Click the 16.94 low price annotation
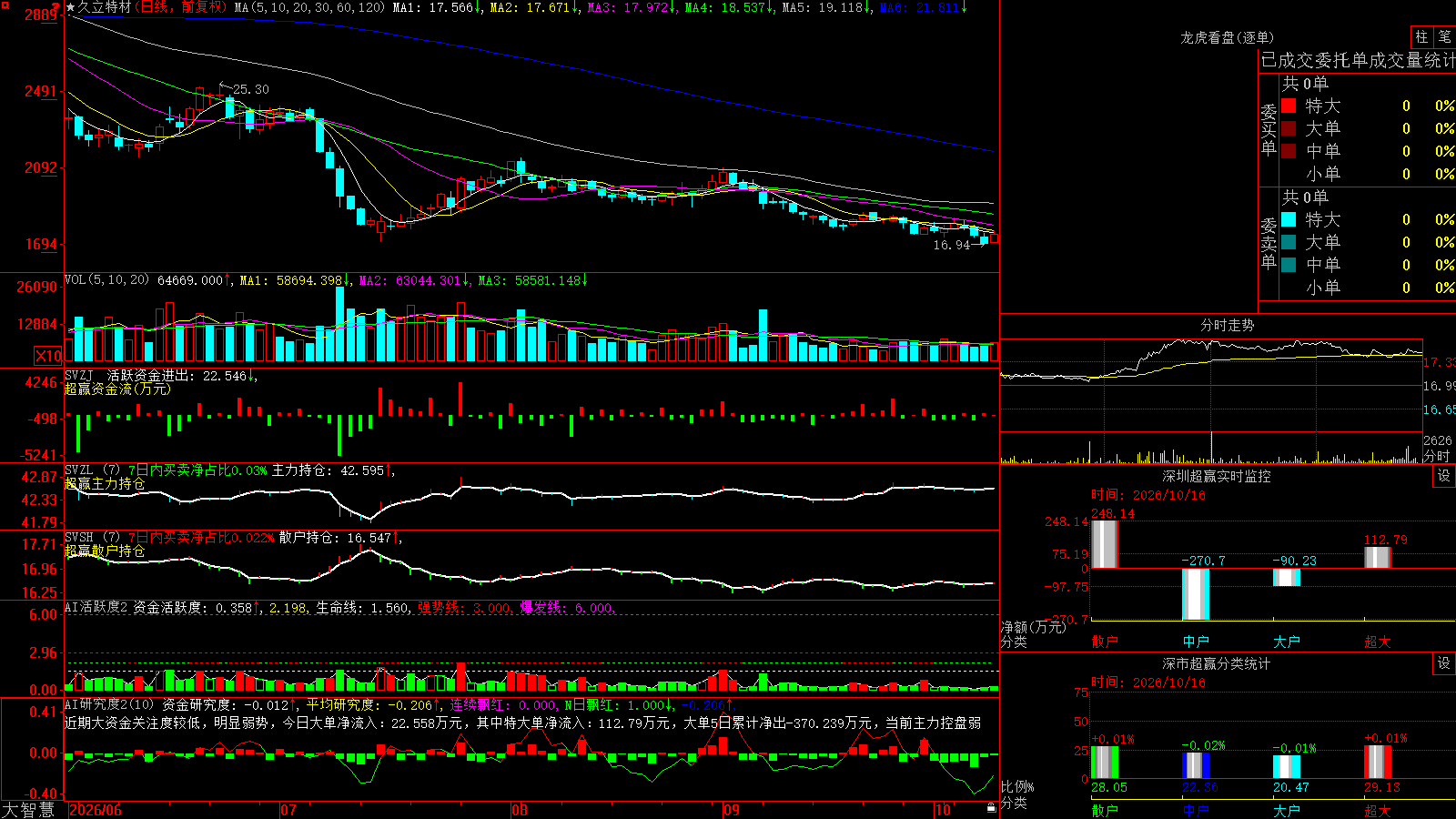The height and width of the screenshot is (819, 1456). [952, 245]
